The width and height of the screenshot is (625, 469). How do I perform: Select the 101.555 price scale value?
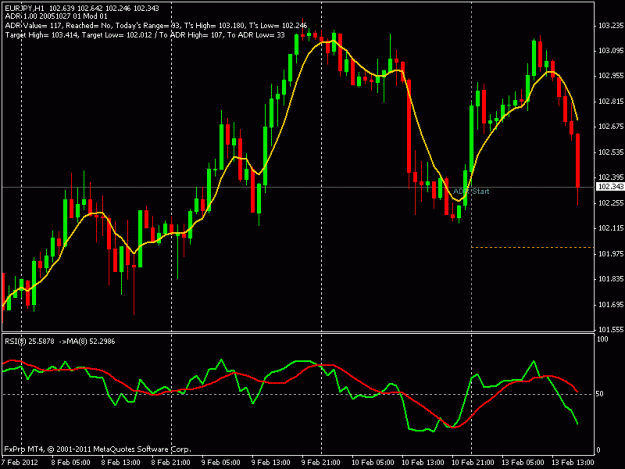click(x=611, y=330)
